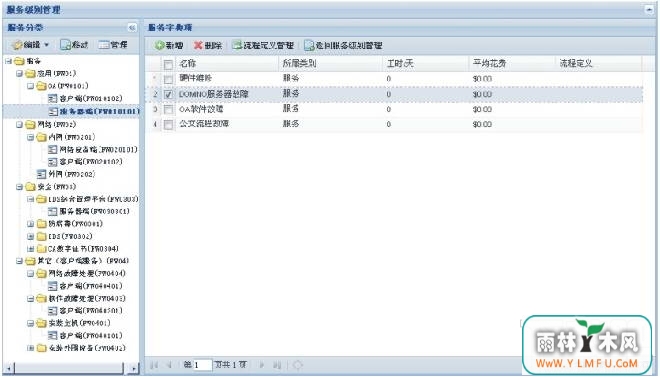The image size is (660, 380).
Task: Collapse the 安全(PW03) tree node
Action: (19, 187)
